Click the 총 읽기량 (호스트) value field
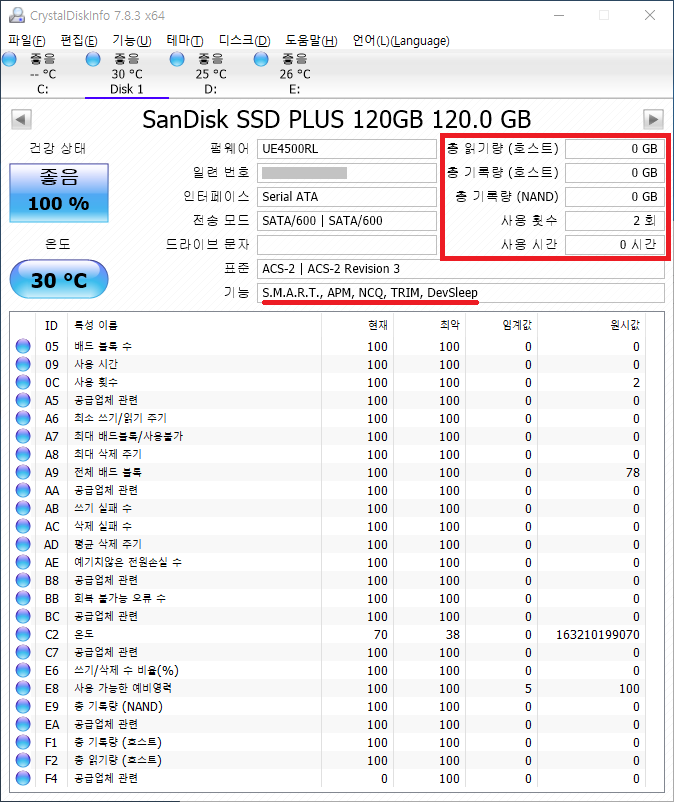 (x=615, y=149)
